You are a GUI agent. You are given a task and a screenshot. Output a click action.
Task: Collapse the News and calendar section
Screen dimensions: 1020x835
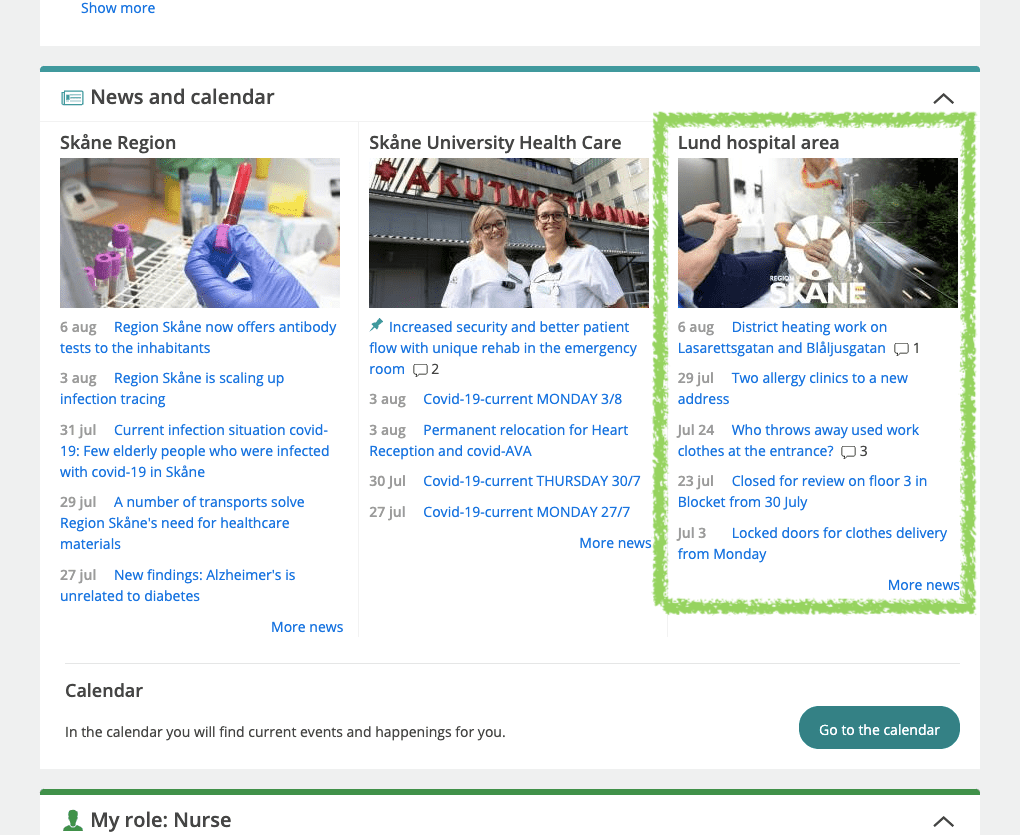[943, 98]
